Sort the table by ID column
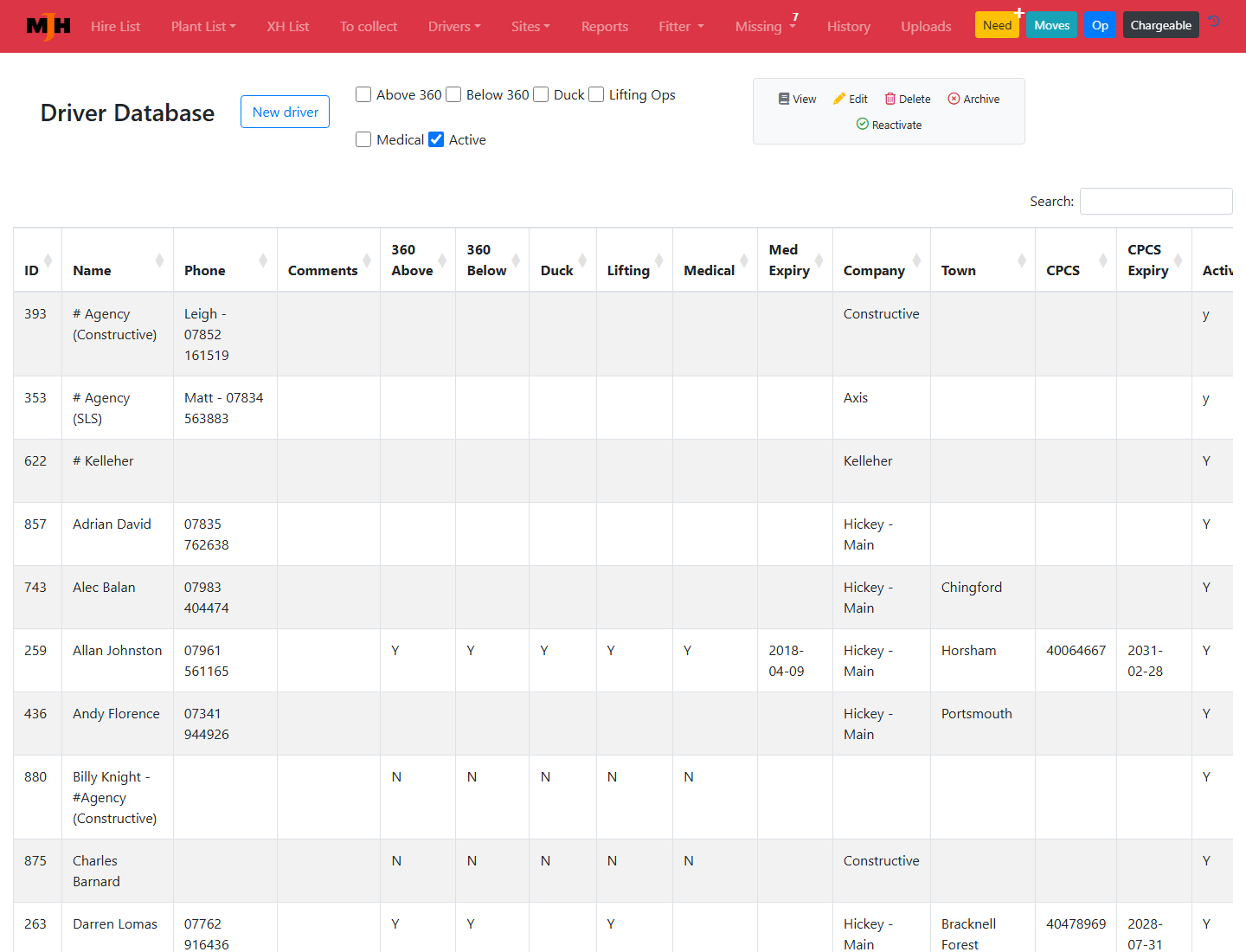The image size is (1246, 952). coord(37,261)
